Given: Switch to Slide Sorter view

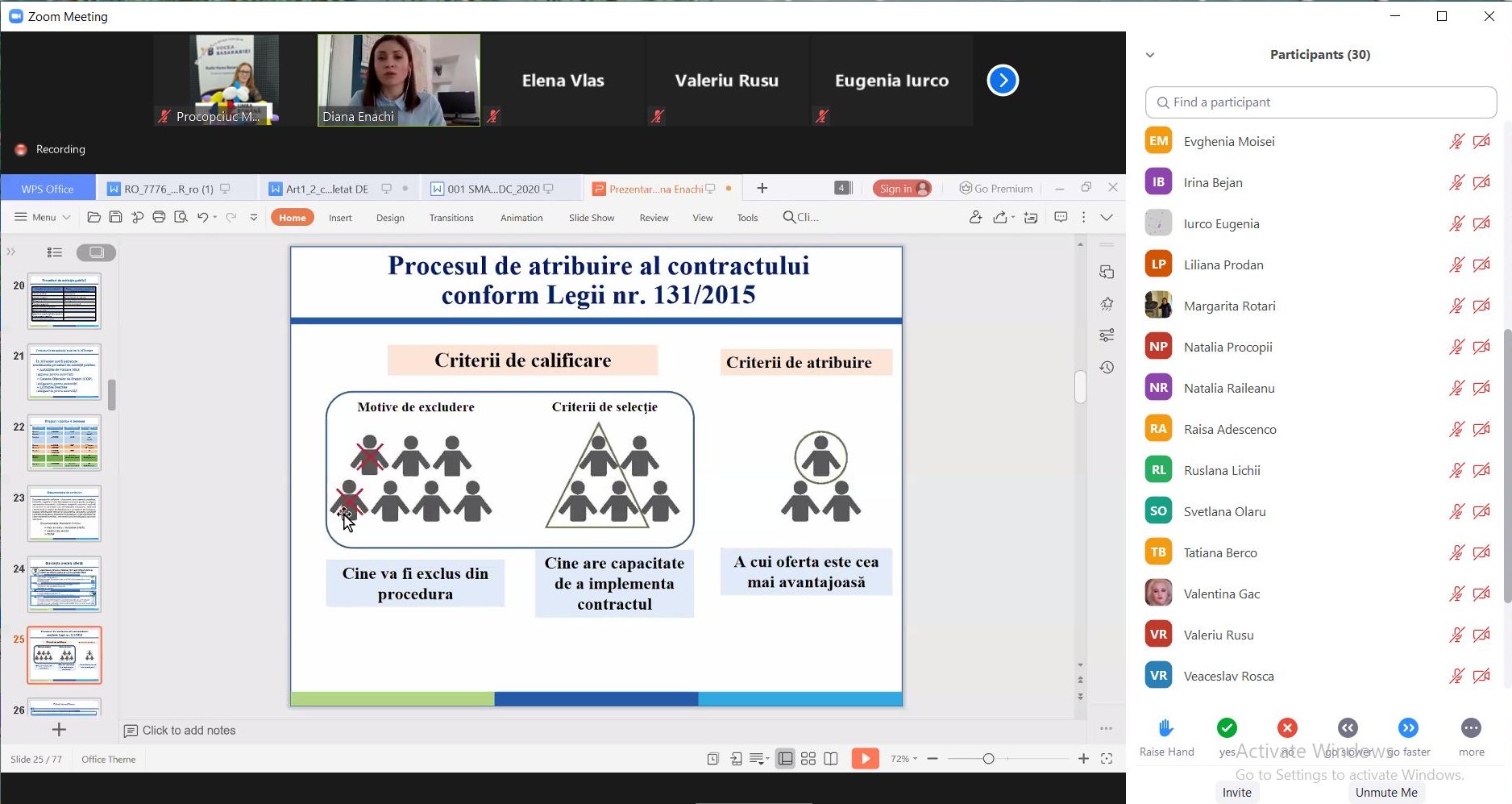Looking at the screenshot, I should (808, 759).
